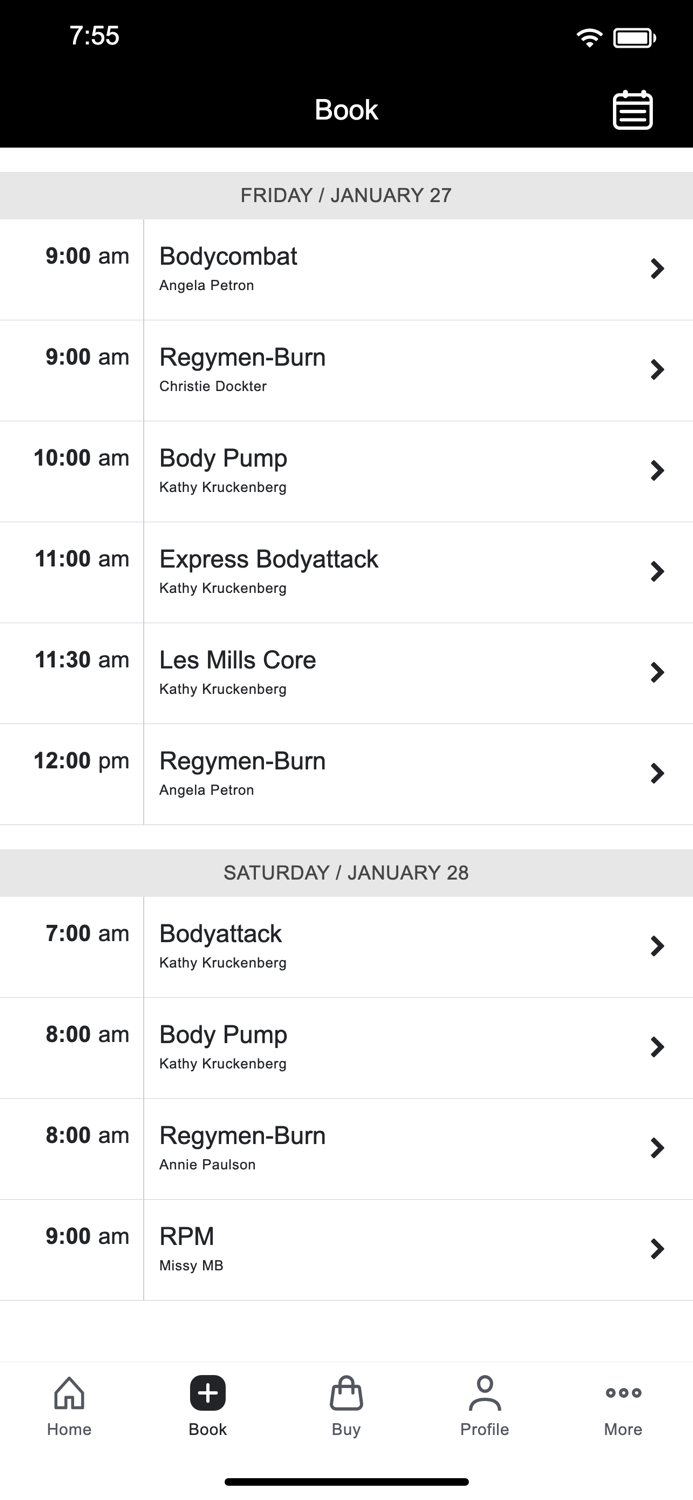Expand the 11:30 am Les Mills Core chevron
This screenshot has height=1500, width=693.
tap(346, 672)
